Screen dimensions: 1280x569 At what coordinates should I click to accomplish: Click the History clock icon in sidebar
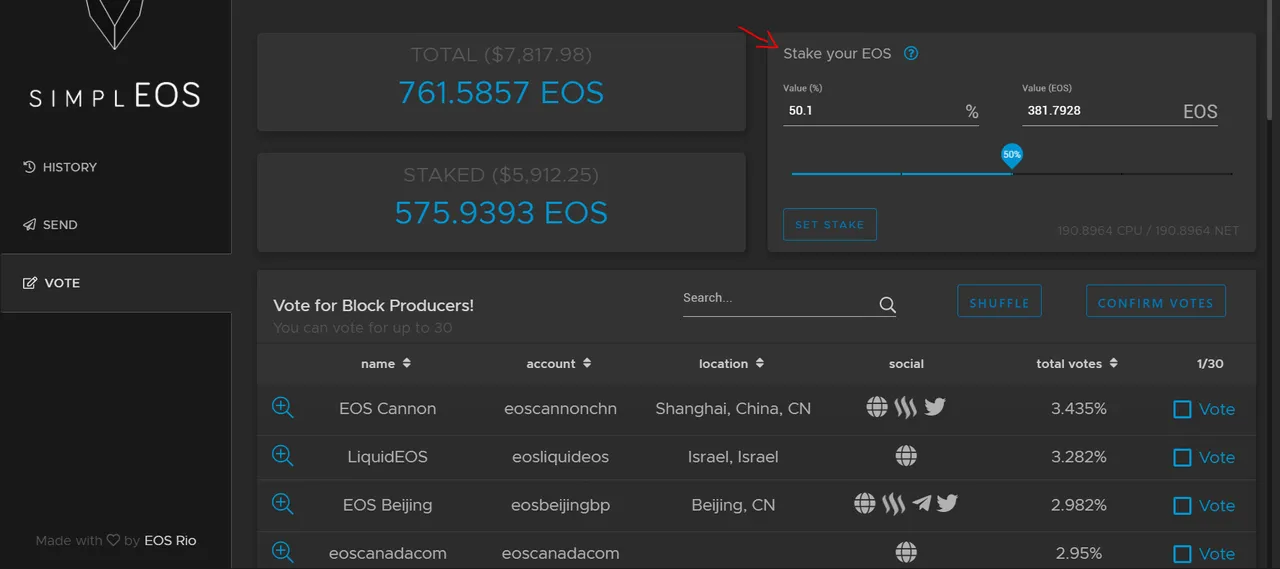[x=29, y=167]
